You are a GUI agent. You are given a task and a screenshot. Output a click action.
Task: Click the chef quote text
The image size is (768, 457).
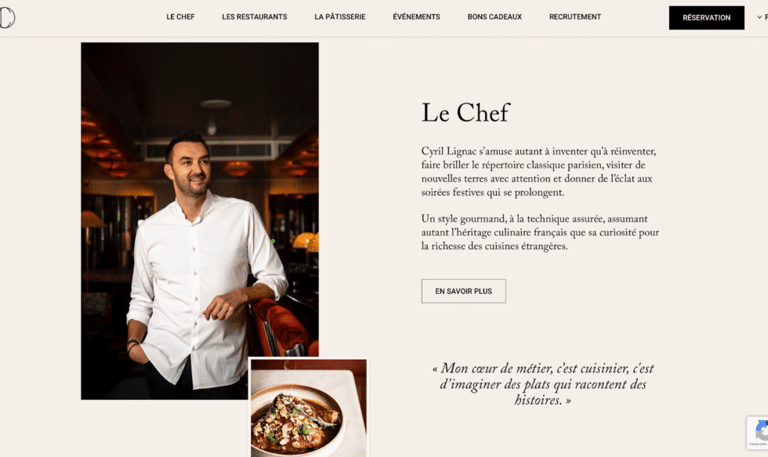(543, 384)
